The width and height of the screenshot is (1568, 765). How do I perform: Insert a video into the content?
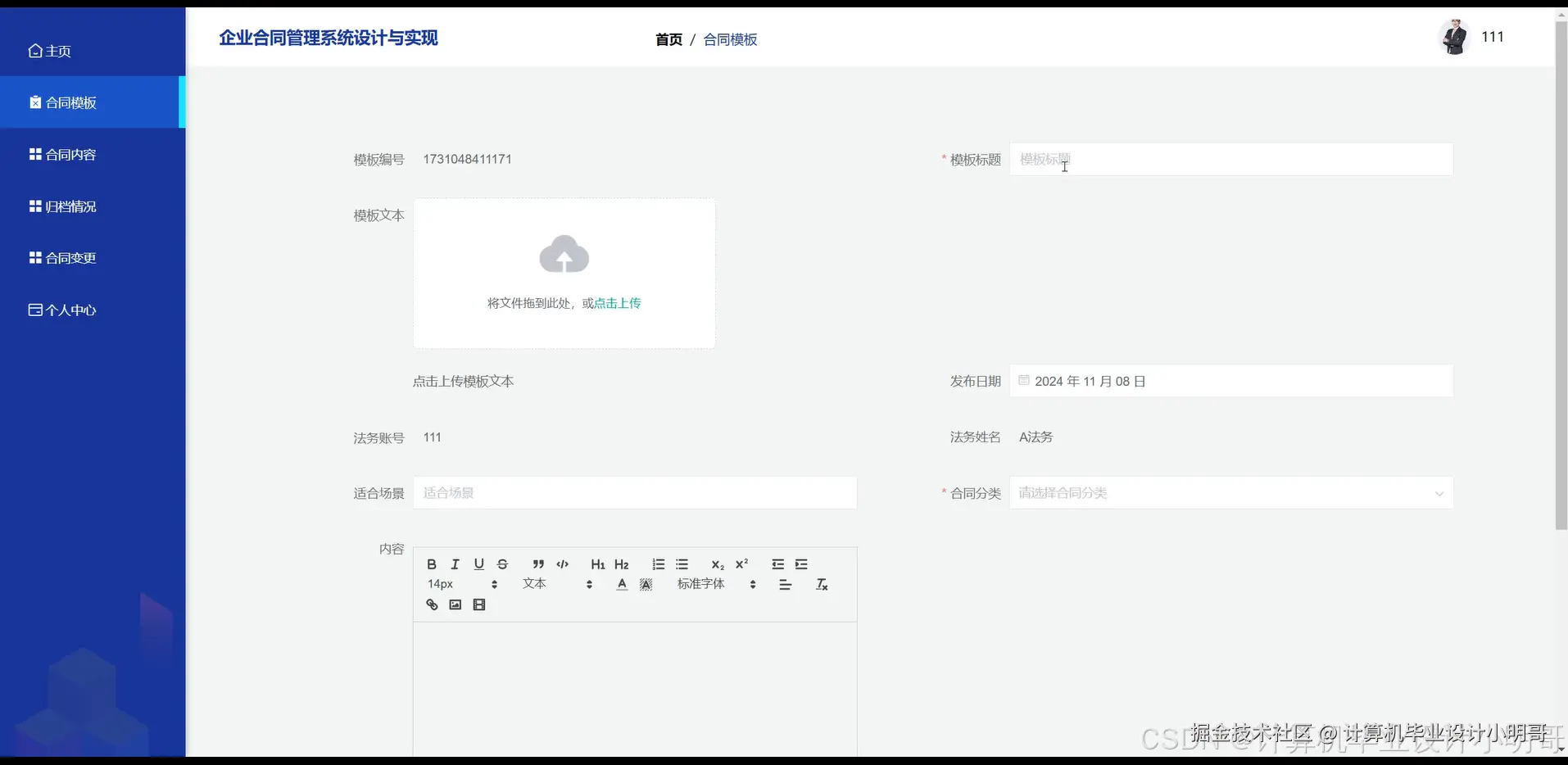[479, 604]
